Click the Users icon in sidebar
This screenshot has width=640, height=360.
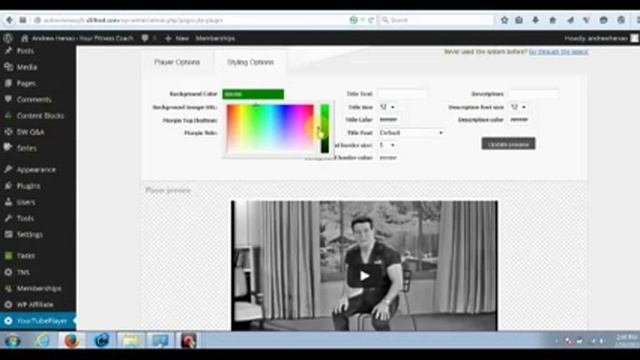[8, 202]
